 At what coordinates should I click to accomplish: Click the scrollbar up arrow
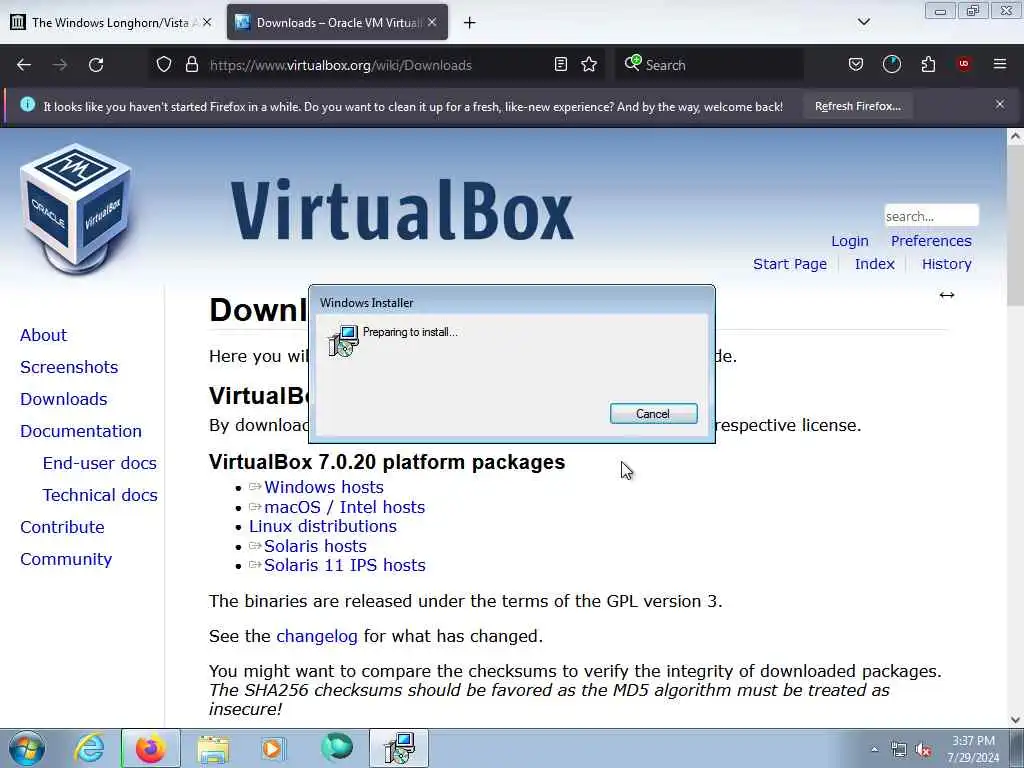(1016, 136)
